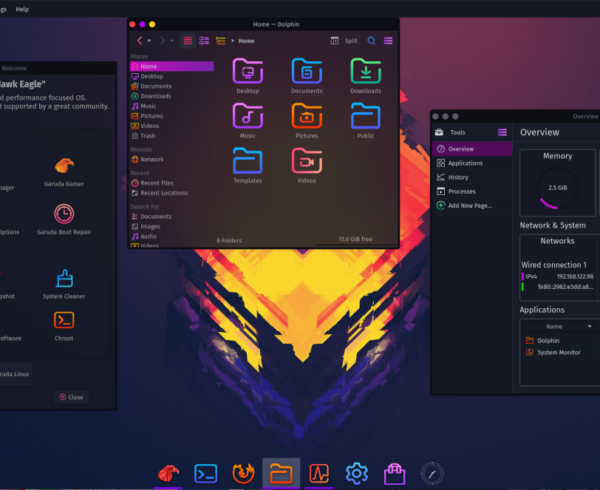Click the Close button in the Welcome window
Viewport: 600px width, 490px height.
tap(72, 397)
